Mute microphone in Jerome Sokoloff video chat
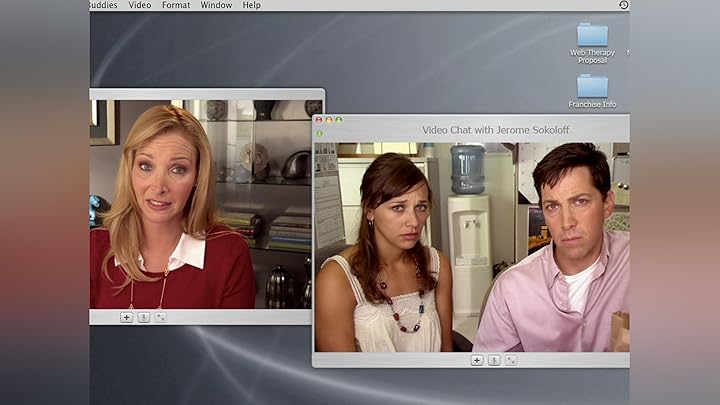This screenshot has height=405, width=720. [494, 360]
